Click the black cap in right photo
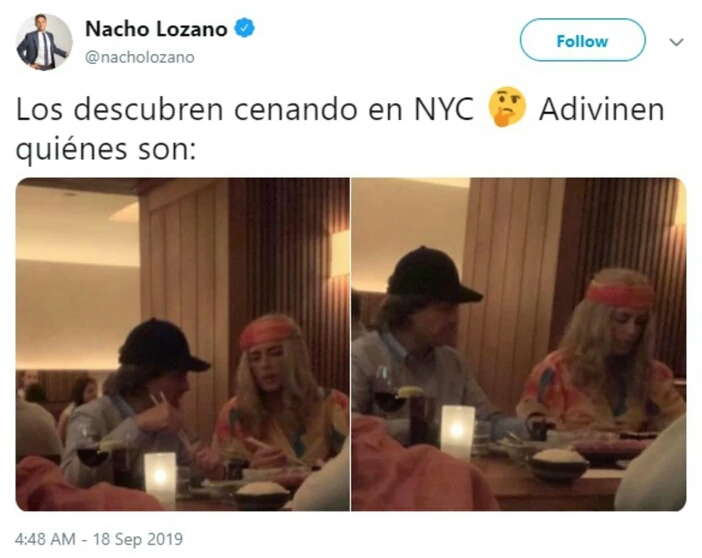 pos(432,275)
